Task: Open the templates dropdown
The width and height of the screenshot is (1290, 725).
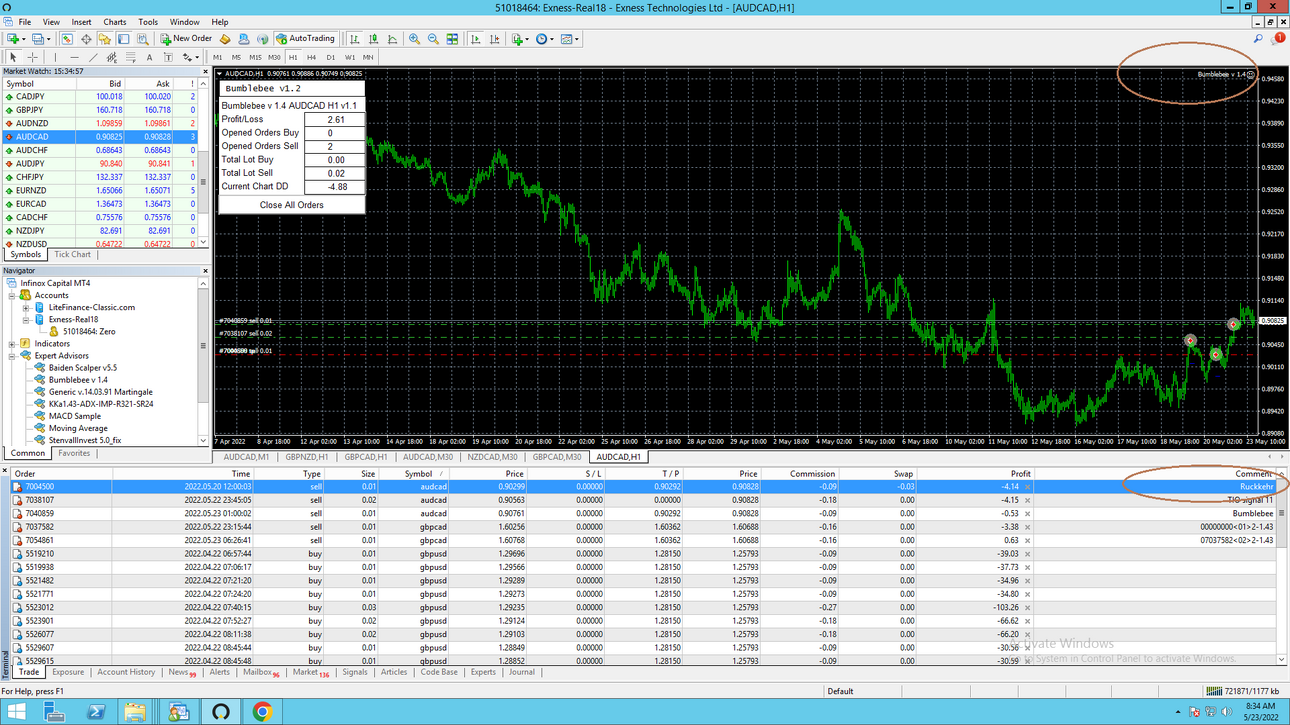Action: [x=576, y=39]
